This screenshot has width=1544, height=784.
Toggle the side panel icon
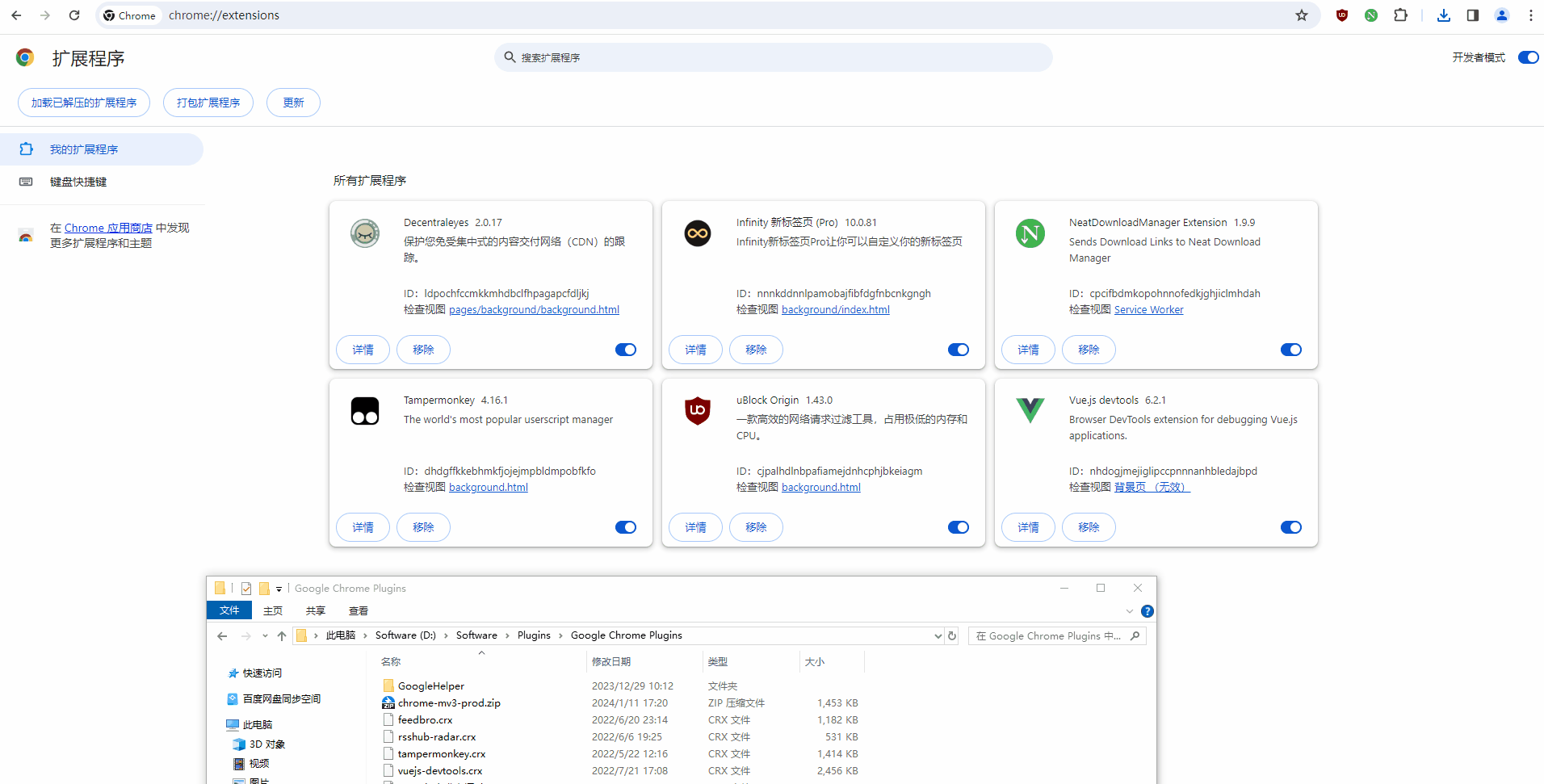point(1473,15)
